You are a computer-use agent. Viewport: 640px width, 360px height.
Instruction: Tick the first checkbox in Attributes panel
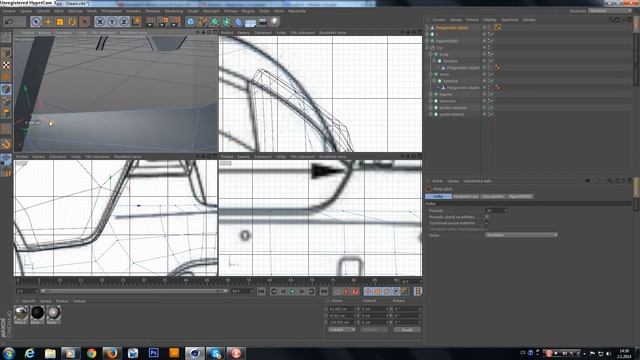coord(487,217)
